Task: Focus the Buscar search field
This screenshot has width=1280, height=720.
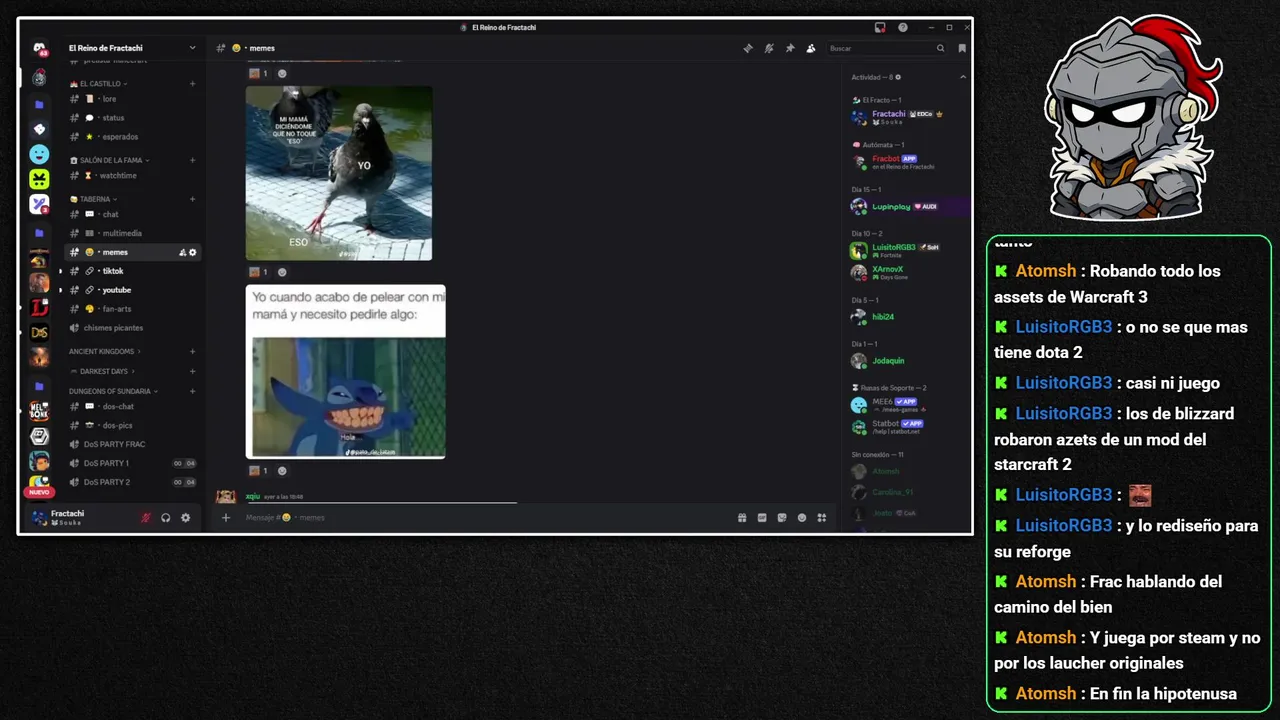Action: pyautogui.click(x=886, y=48)
